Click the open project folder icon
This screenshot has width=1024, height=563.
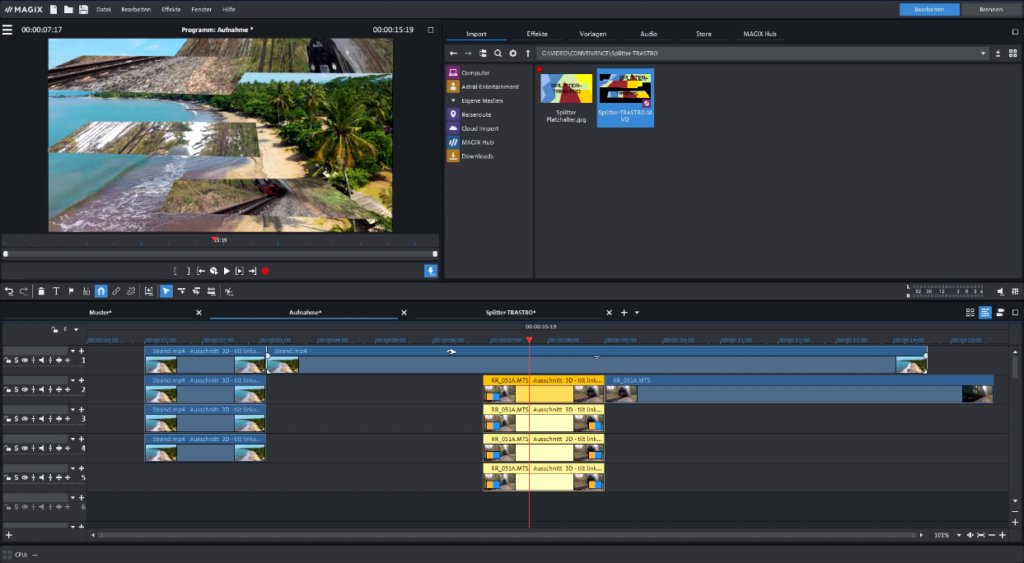click(x=69, y=9)
